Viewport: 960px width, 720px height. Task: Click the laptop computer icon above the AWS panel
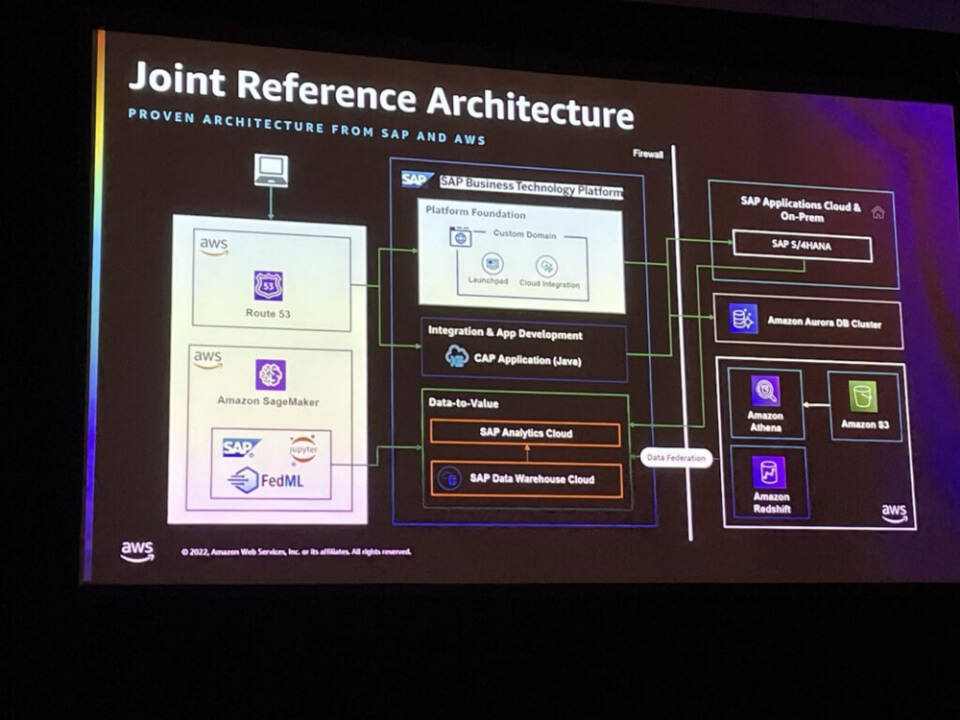point(271,170)
